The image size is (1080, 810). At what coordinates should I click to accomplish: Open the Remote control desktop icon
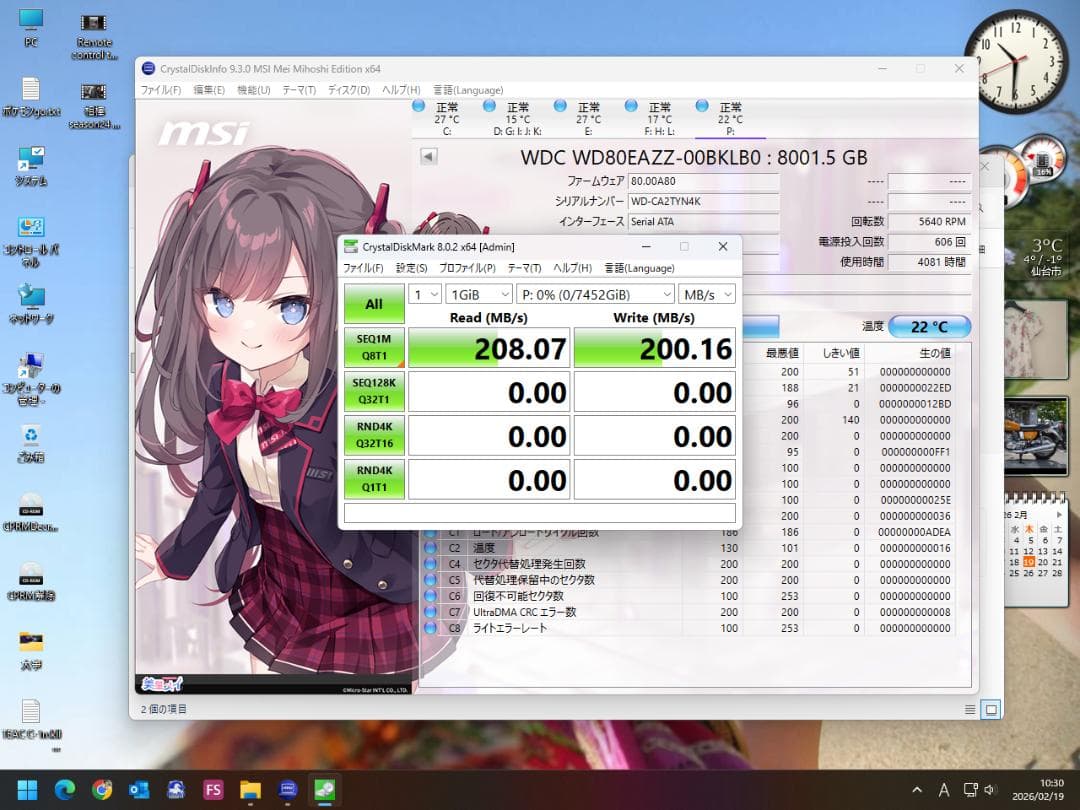94,36
